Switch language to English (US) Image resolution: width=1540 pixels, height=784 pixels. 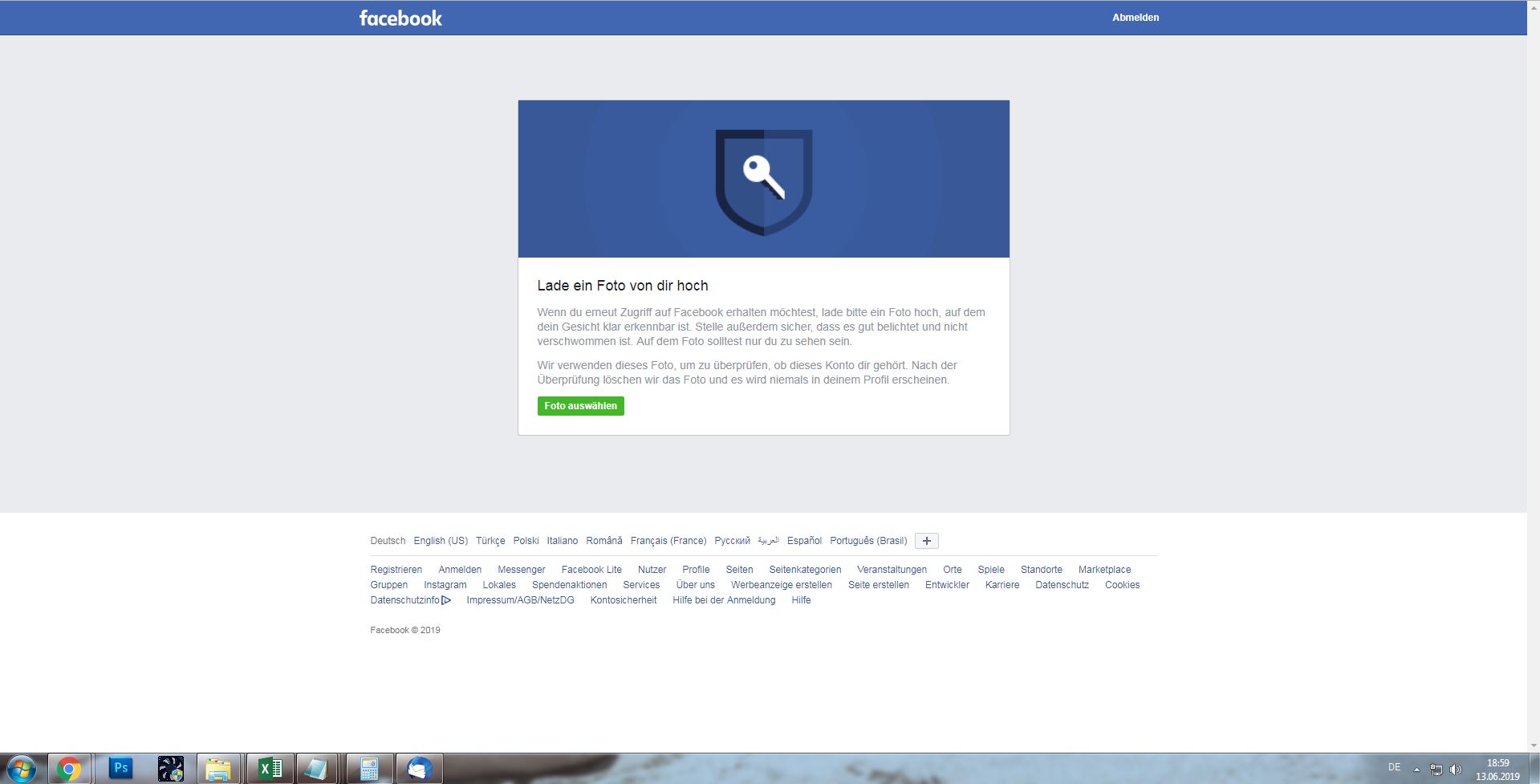441,541
